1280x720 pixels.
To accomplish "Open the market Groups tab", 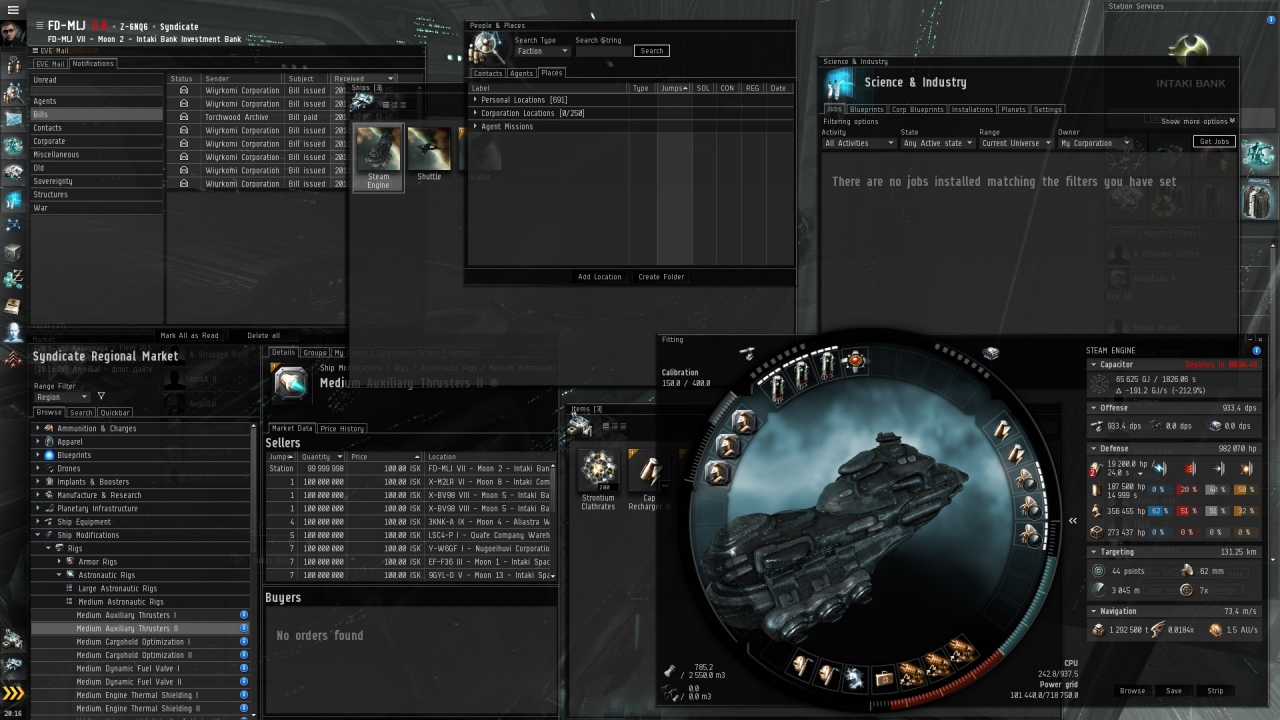I will [x=315, y=352].
